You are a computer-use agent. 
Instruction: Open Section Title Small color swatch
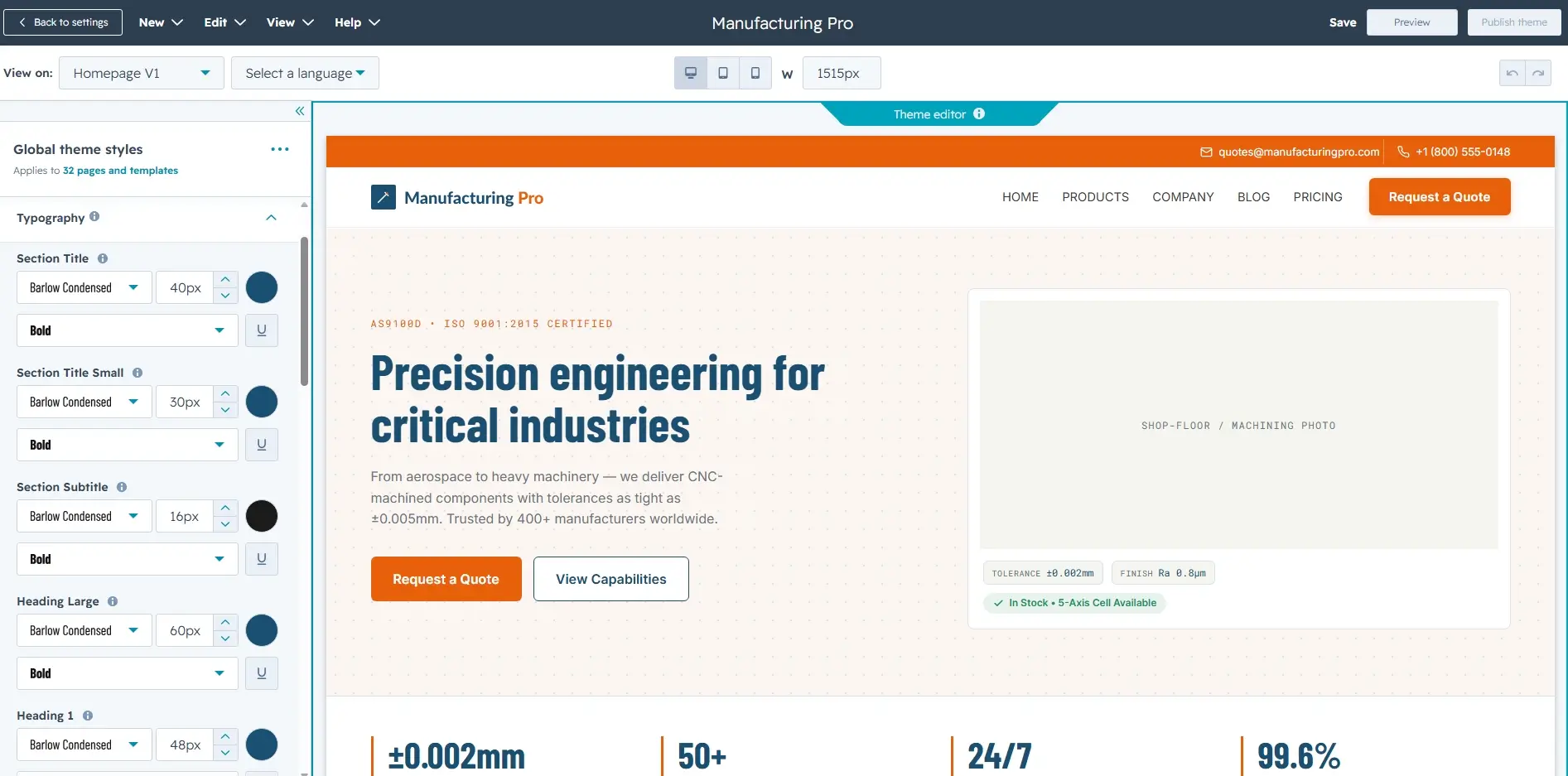(262, 402)
